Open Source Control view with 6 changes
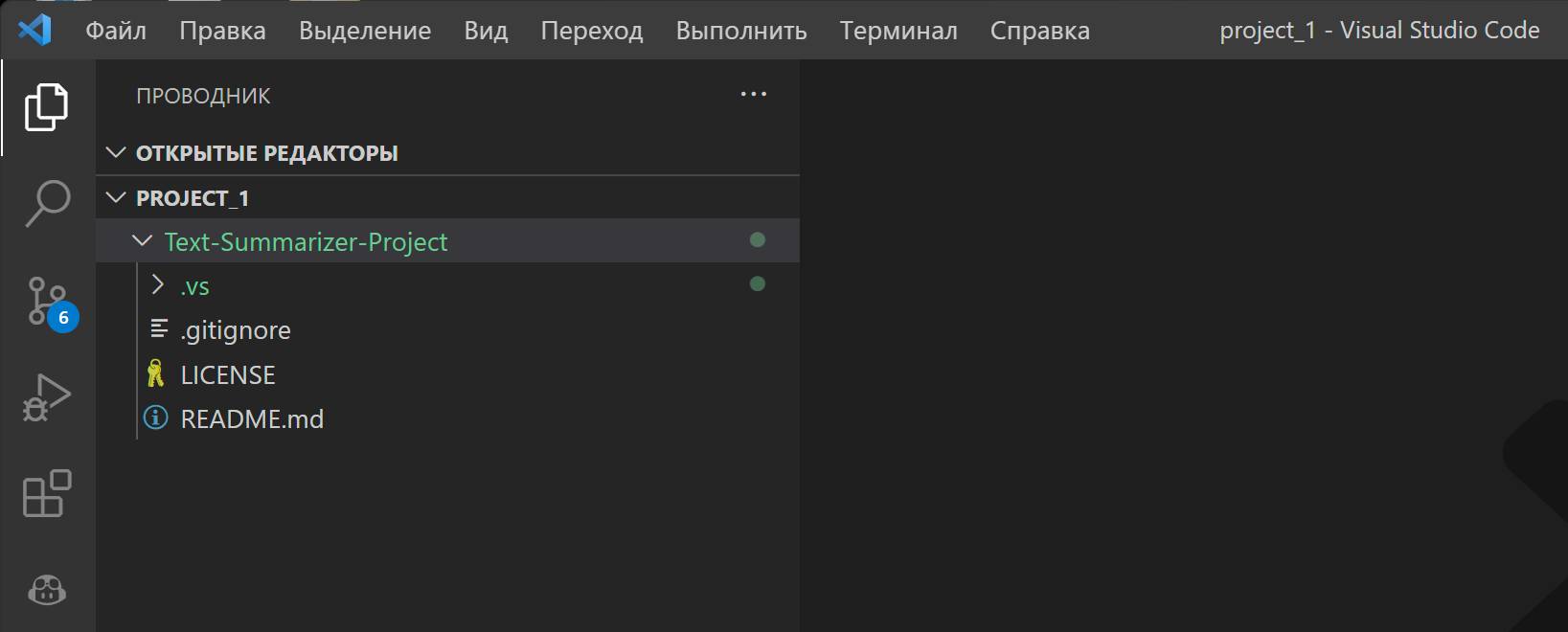1568x632 pixels. click(x=47, y=301)
